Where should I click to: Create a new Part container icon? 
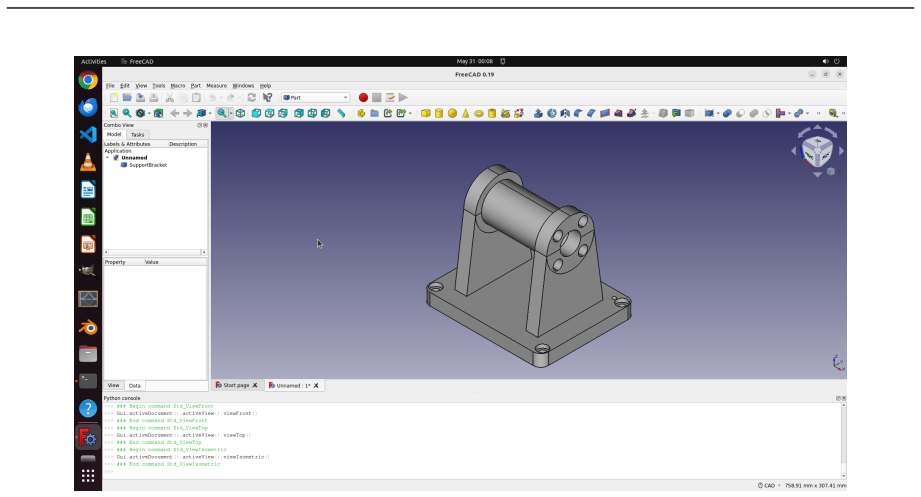click(361, 113)
